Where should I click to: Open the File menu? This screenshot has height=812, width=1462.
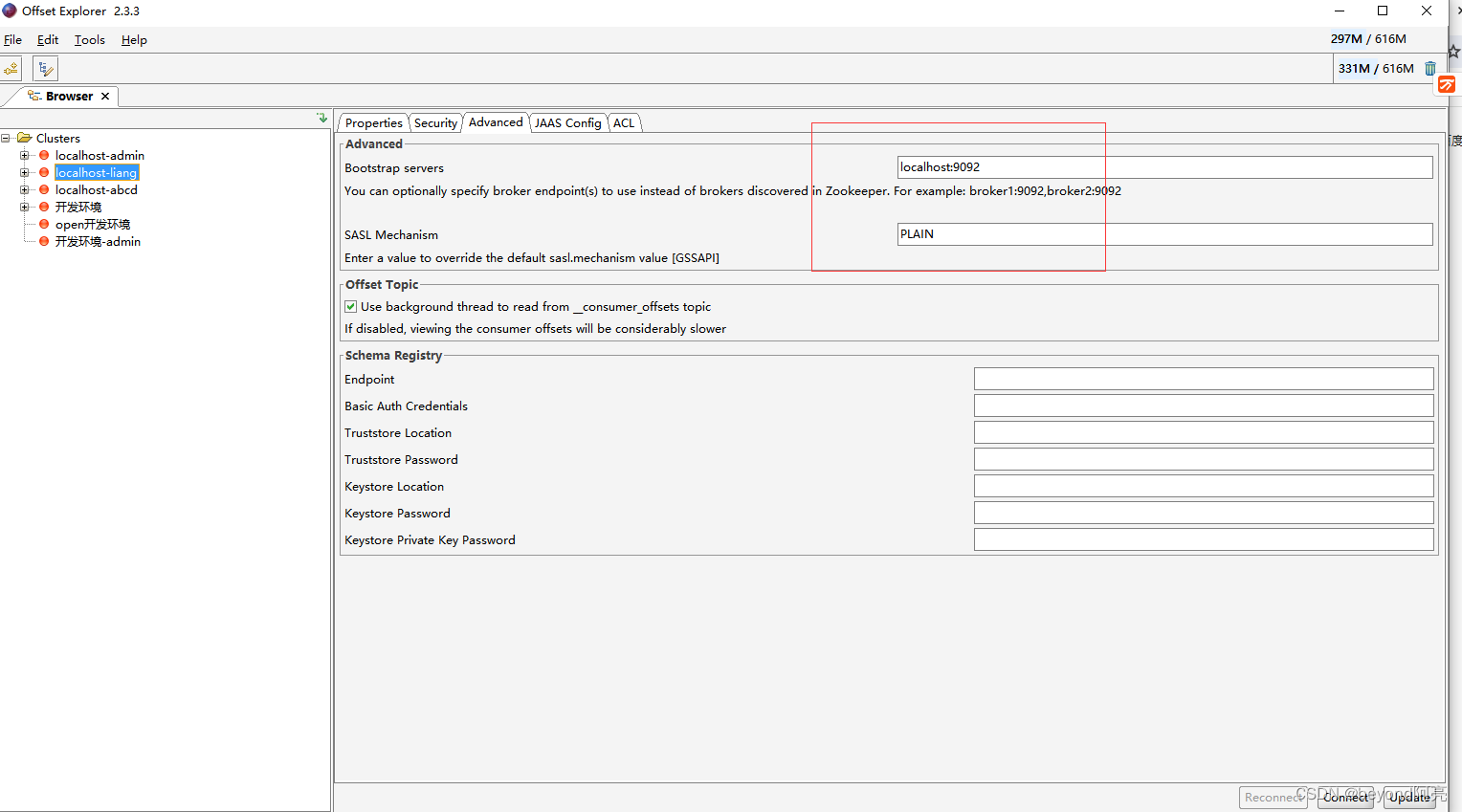[12, 39]
